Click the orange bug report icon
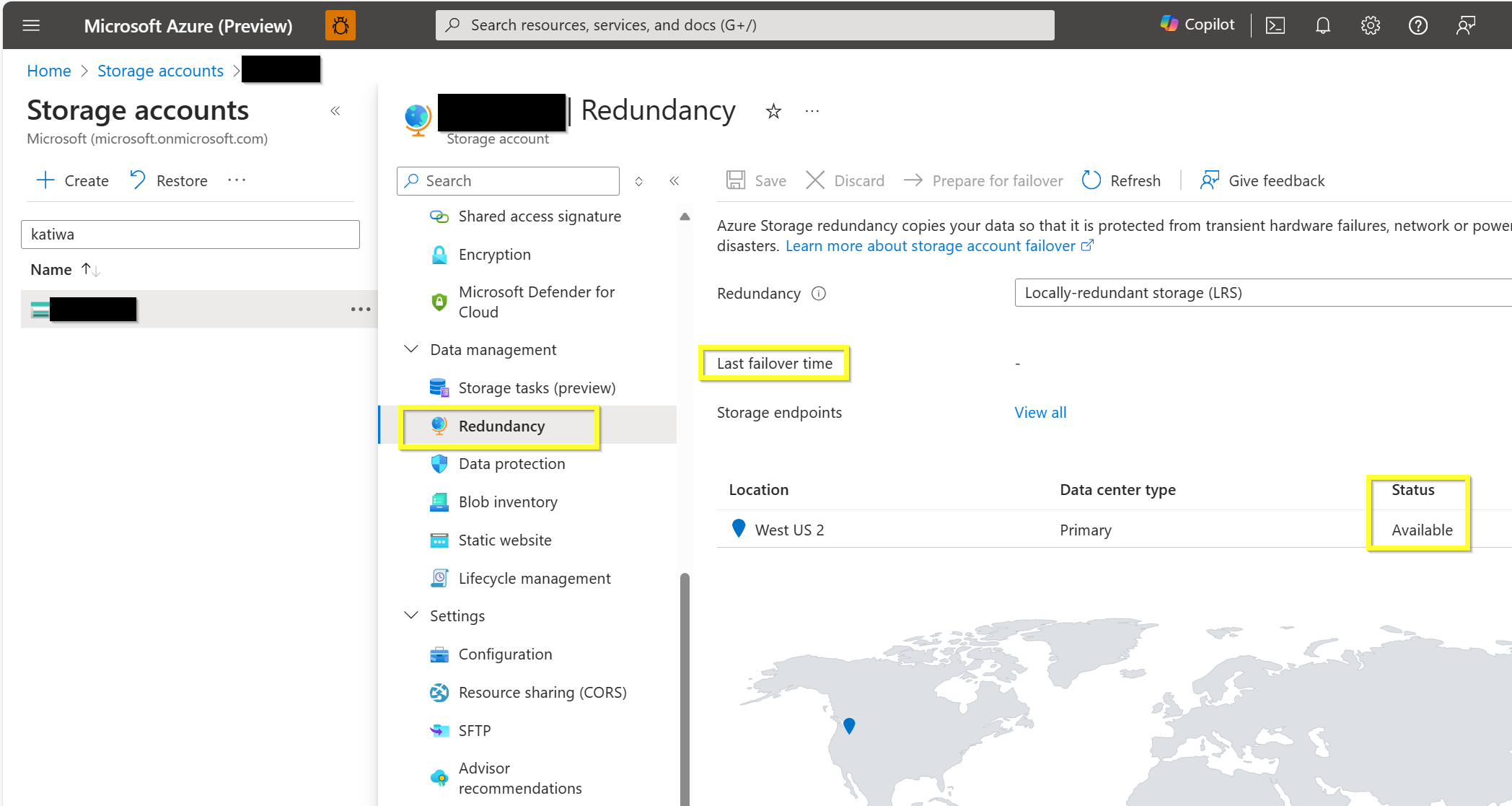Viewport: 1512px width, 806px height. point(340,25)
